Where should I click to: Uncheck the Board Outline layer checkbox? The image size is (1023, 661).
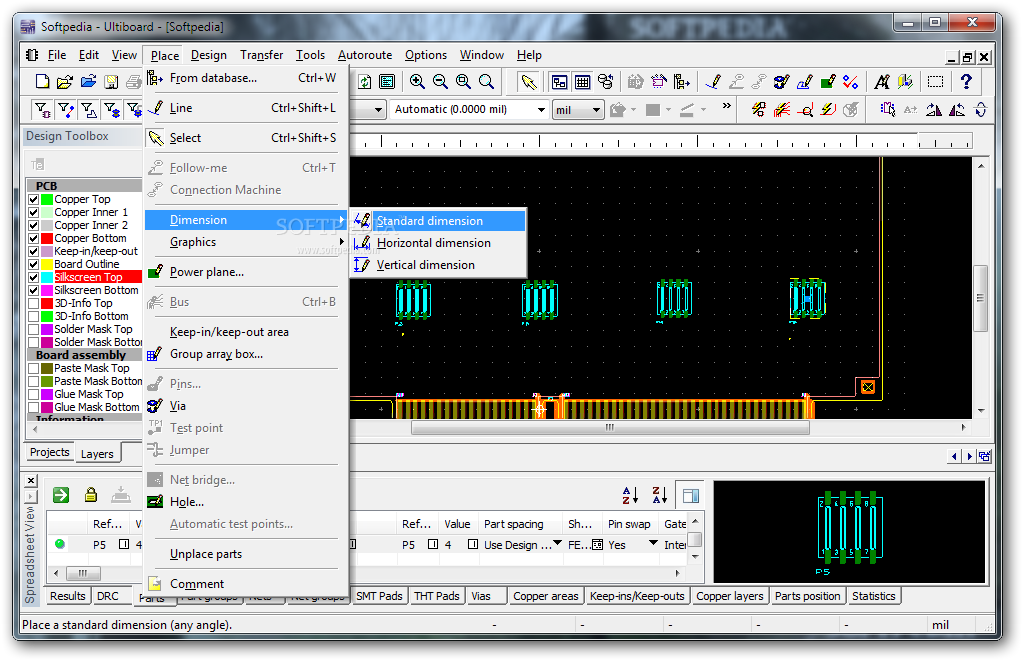pos(34,264)
